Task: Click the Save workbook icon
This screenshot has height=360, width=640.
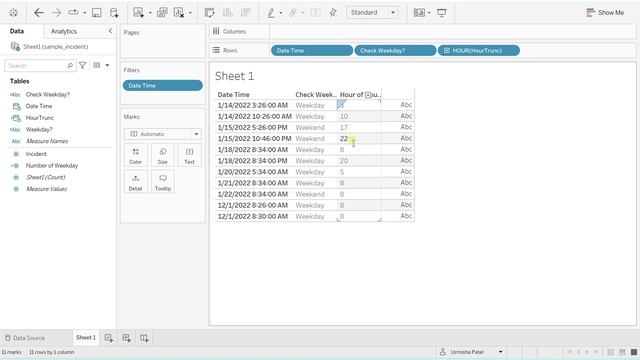Action: point(97,13)
